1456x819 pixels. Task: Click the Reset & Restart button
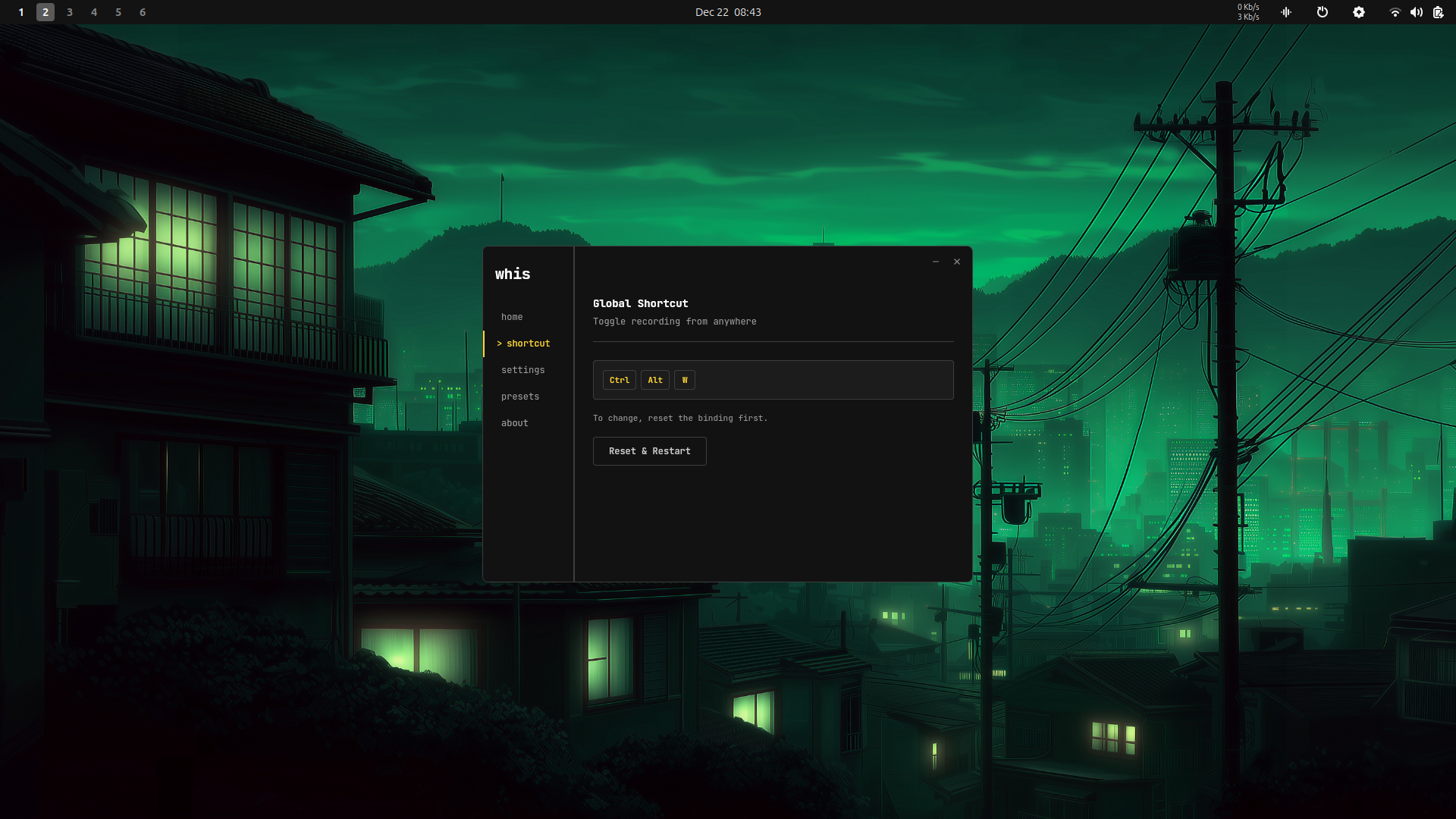[649, 451]
